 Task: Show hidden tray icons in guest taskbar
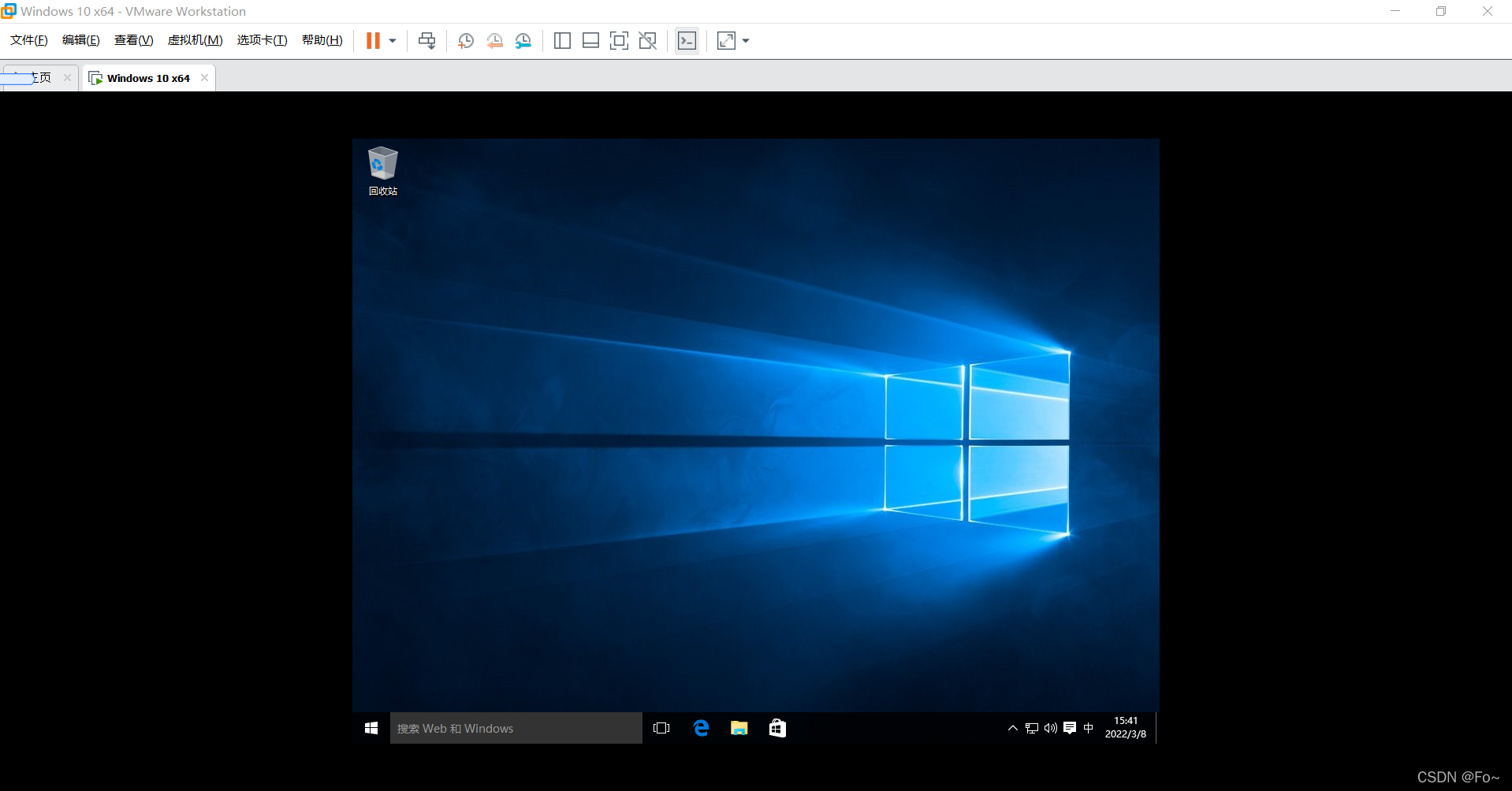[x=1012, y=728]
